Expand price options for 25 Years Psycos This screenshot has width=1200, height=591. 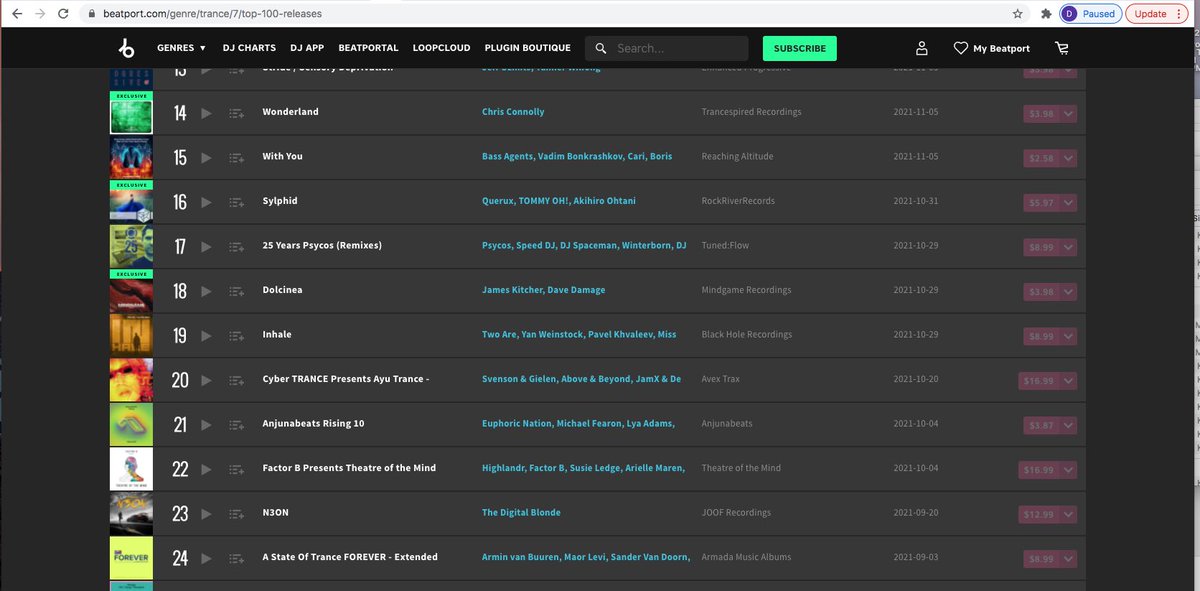click(1069, 247)
